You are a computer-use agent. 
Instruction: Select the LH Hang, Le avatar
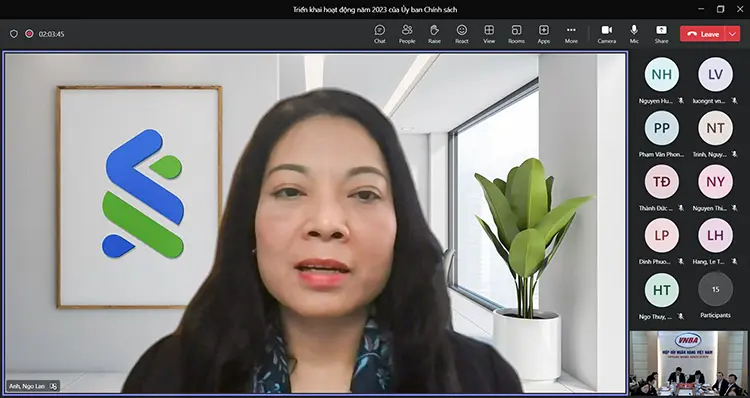(715, 235)
